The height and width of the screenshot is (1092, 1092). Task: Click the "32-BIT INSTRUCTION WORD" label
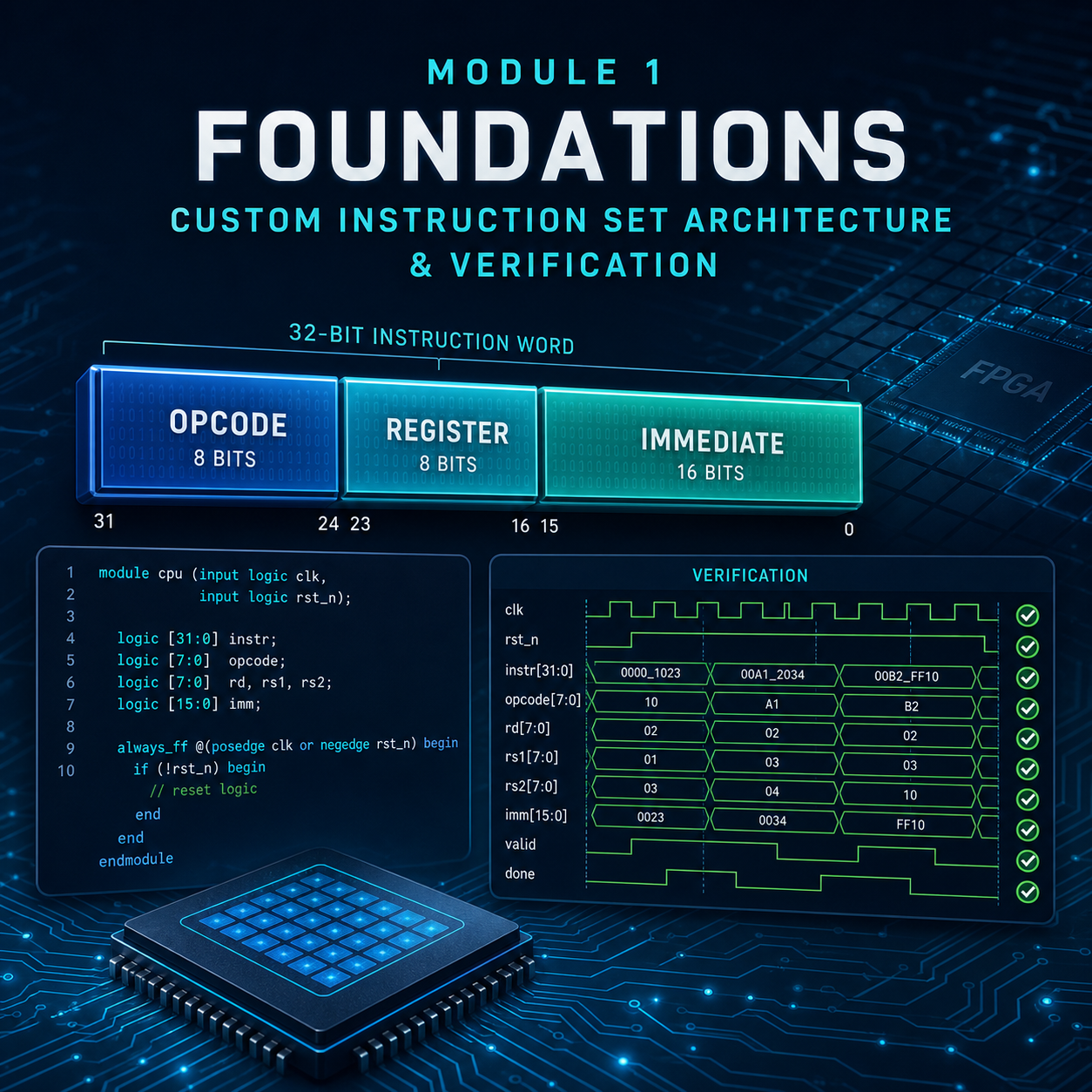pyautogui.click(x=432, y=339)
